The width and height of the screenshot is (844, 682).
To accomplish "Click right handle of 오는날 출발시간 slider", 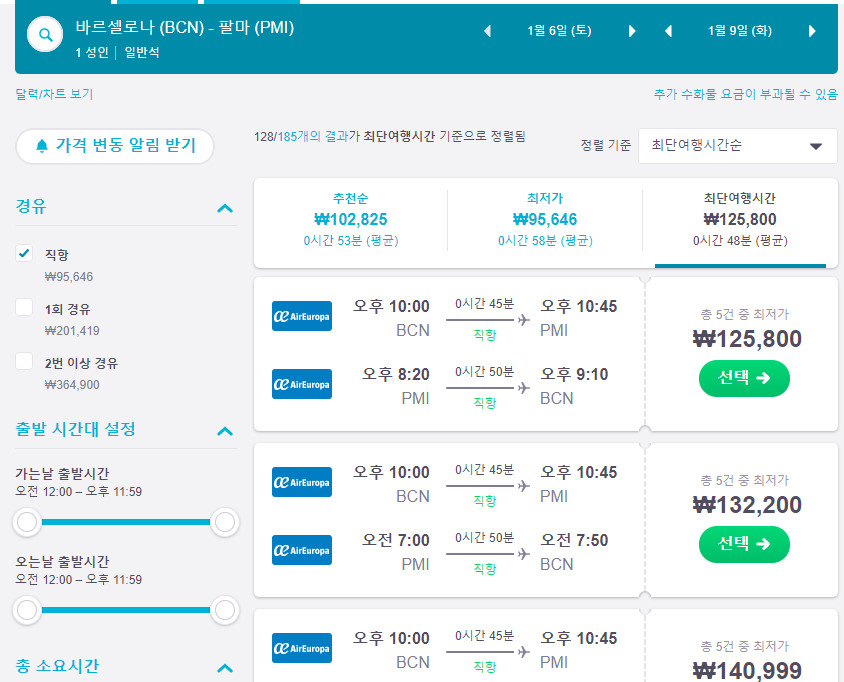I will 224,610.
